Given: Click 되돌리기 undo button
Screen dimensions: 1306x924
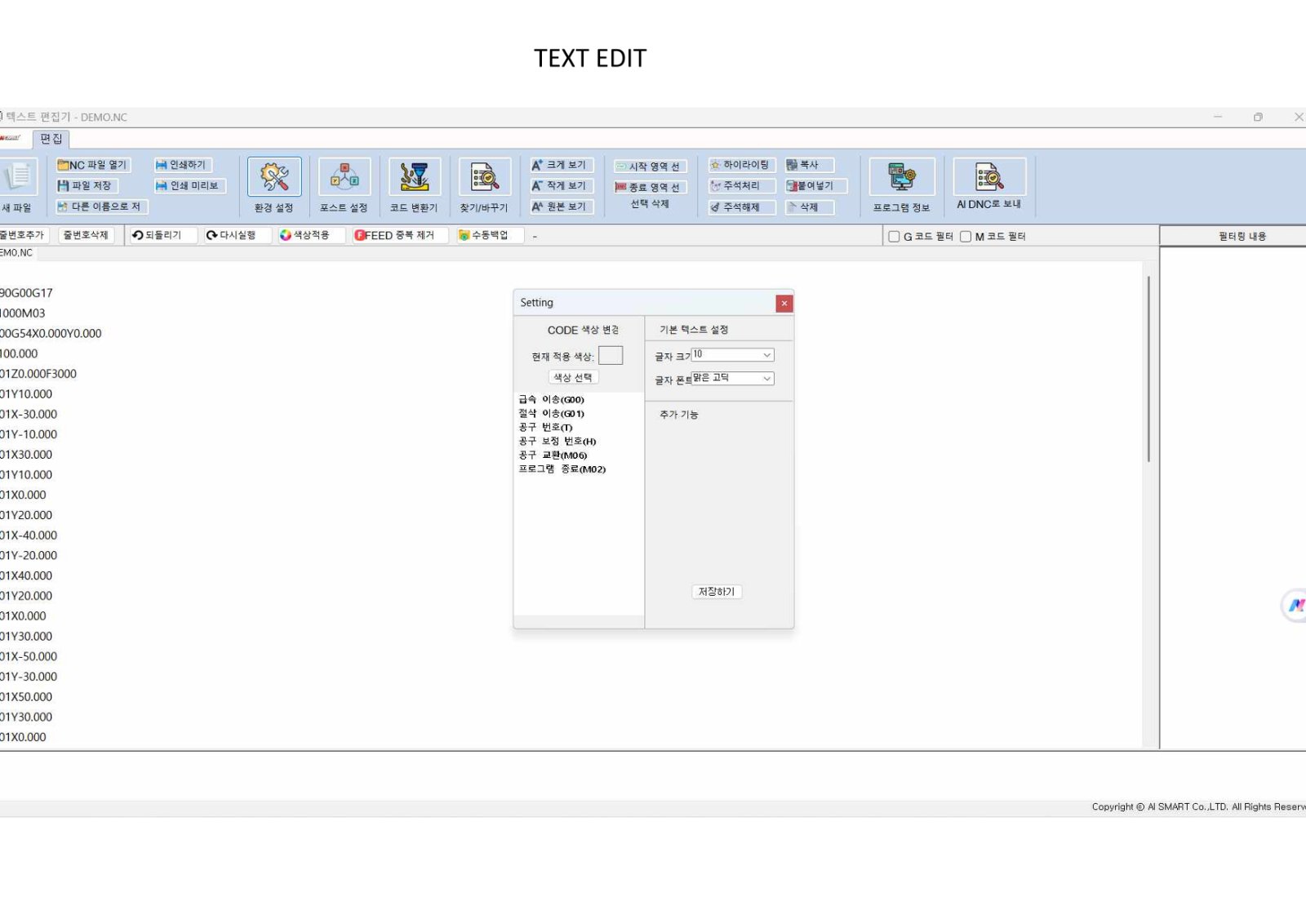Looking at the screenshot, I should tap(163, 235).
